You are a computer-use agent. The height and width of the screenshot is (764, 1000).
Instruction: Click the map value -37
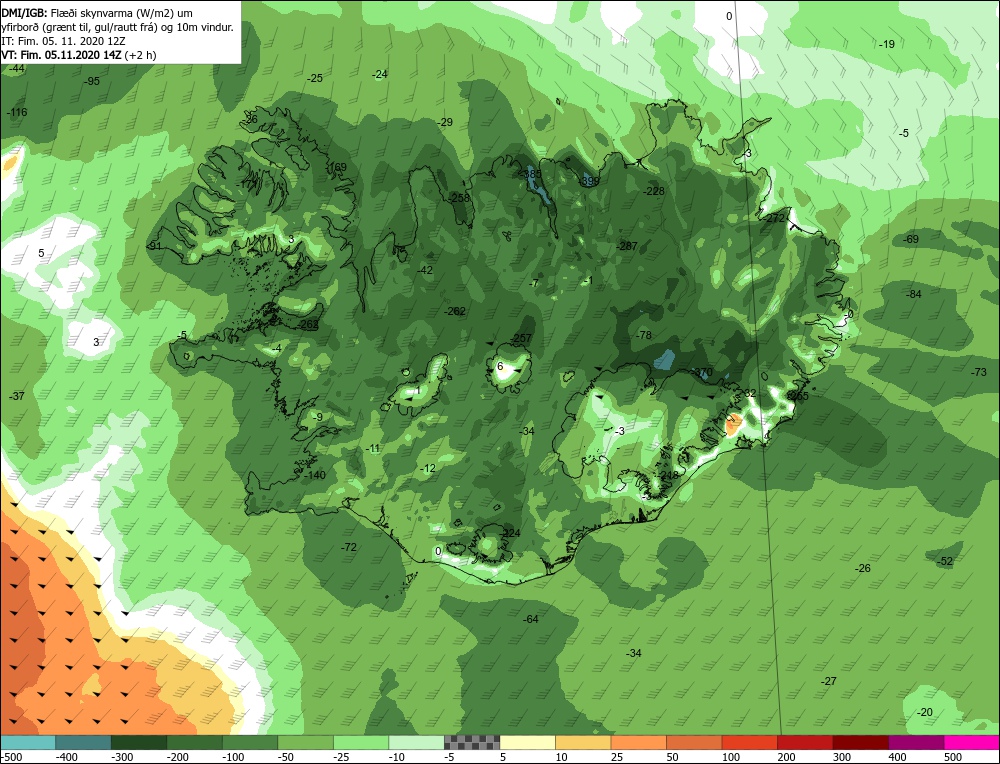tap(17, 396)
